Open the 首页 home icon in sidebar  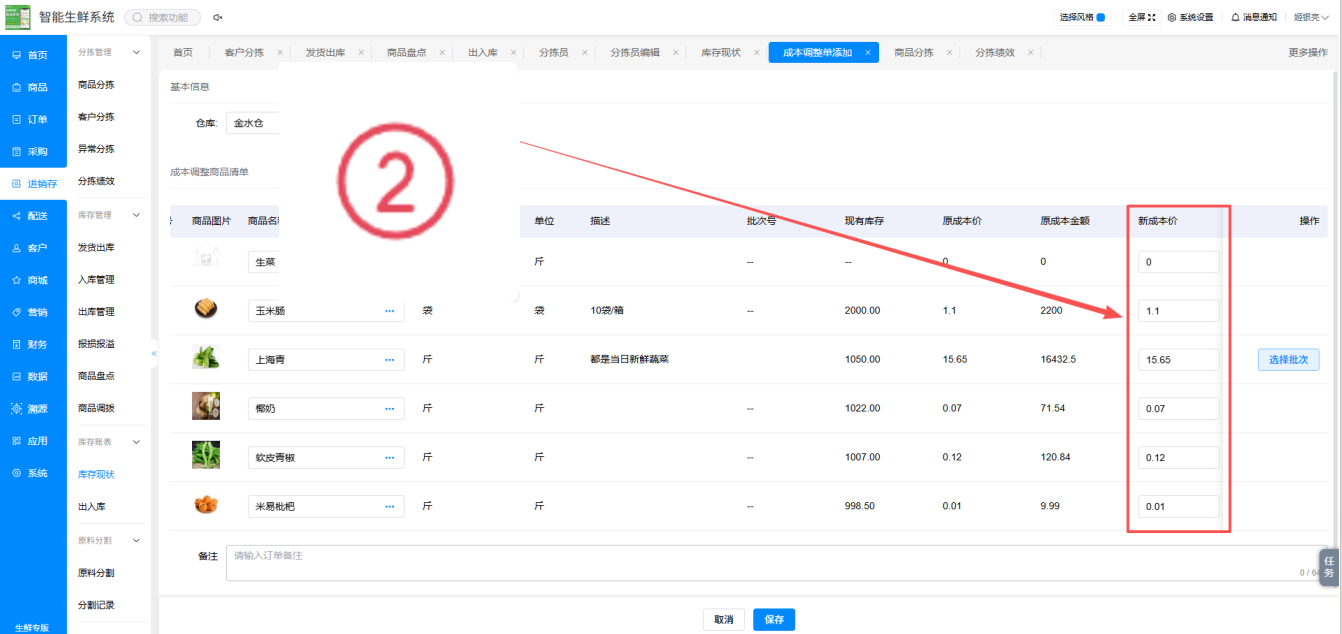pyautogui.click(x=16, y=55)
